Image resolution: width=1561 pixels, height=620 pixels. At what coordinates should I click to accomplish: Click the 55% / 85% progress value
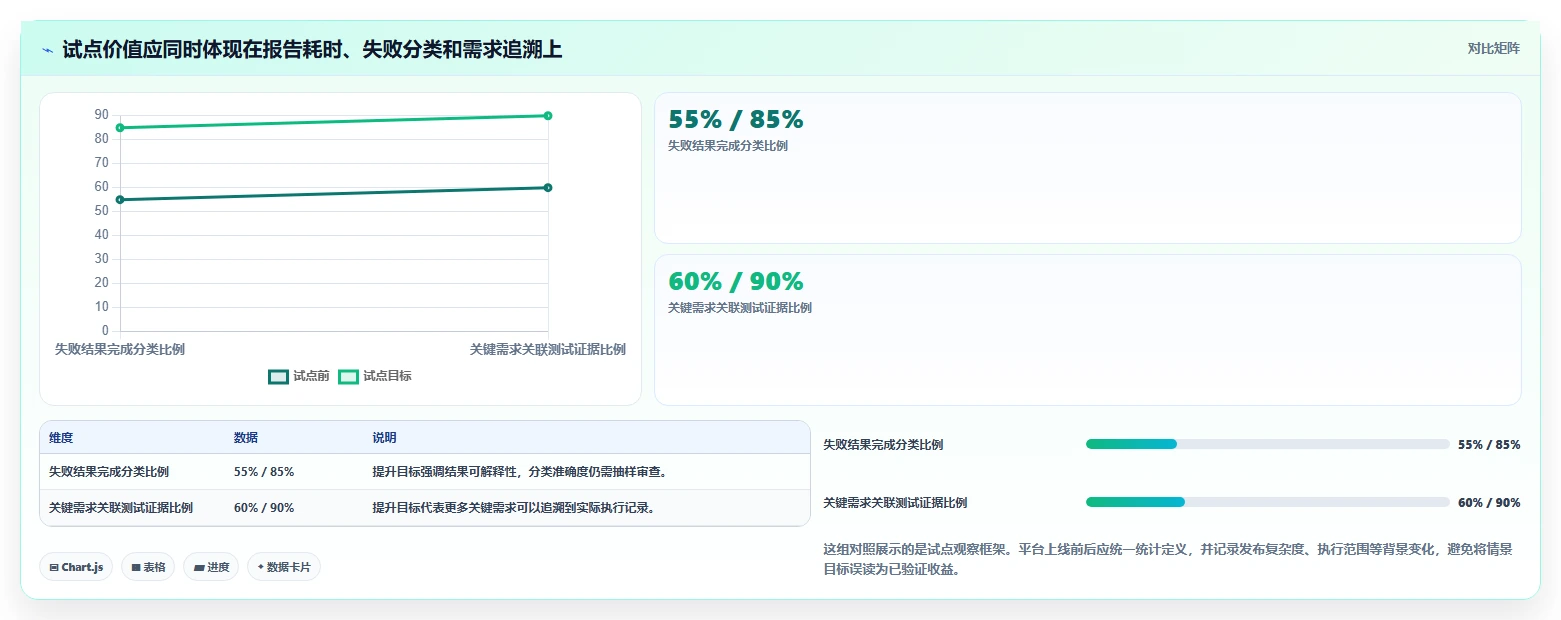click(x=1489, y=445)
